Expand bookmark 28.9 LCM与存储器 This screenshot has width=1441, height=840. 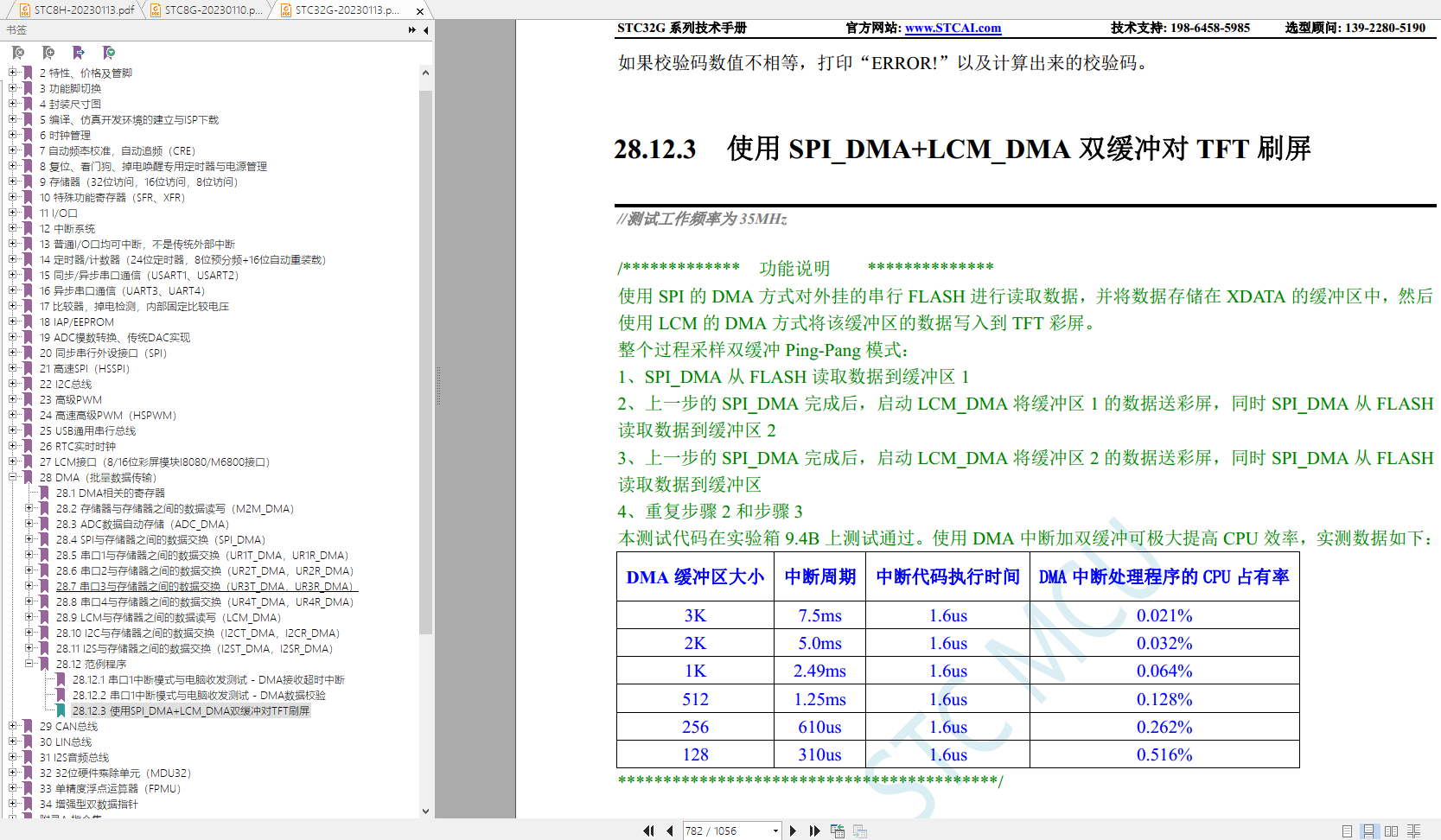coord(29,617)
